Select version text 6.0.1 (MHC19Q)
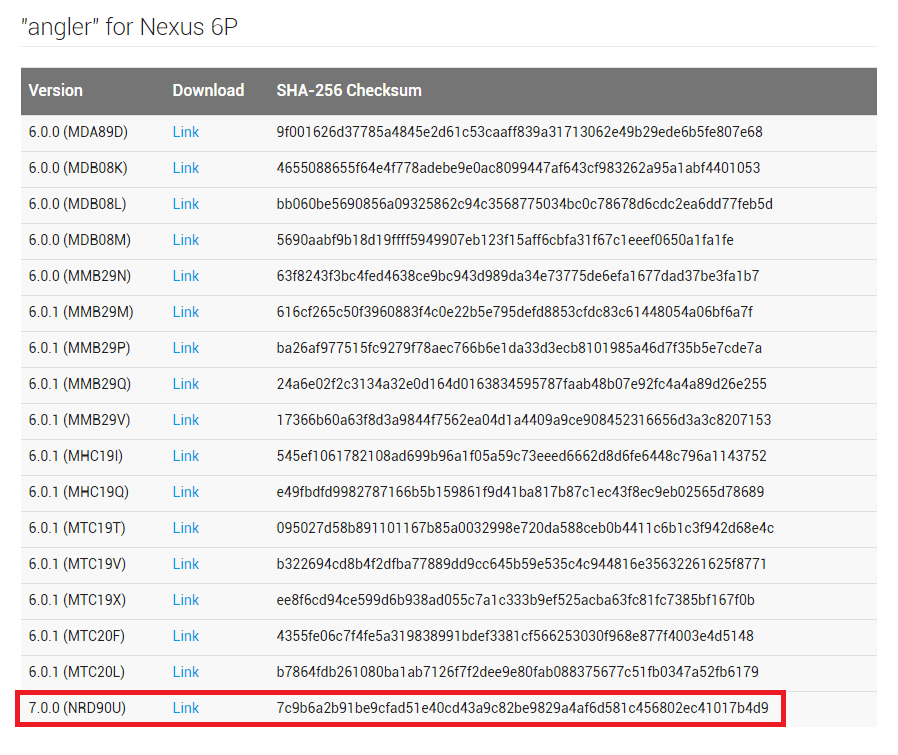898x755 pixels. (x=79, y=492)
